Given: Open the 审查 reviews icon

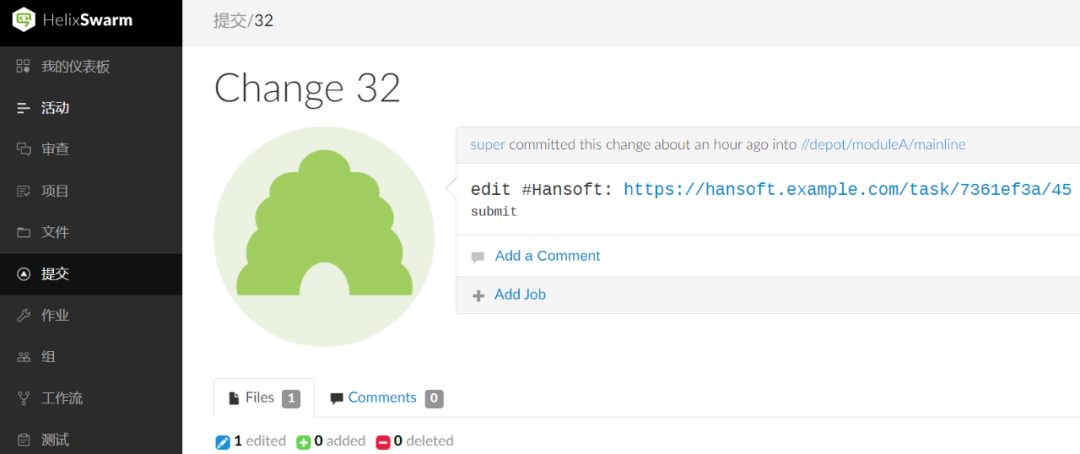Looking at the screenshot, I should tap(24, 149).
